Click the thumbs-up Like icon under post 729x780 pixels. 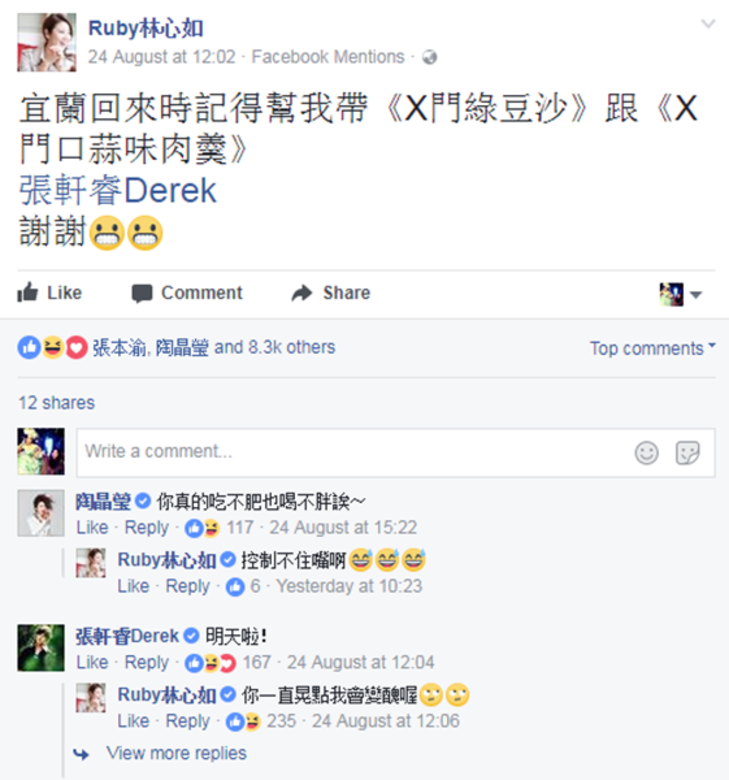[x=27, y=292]
